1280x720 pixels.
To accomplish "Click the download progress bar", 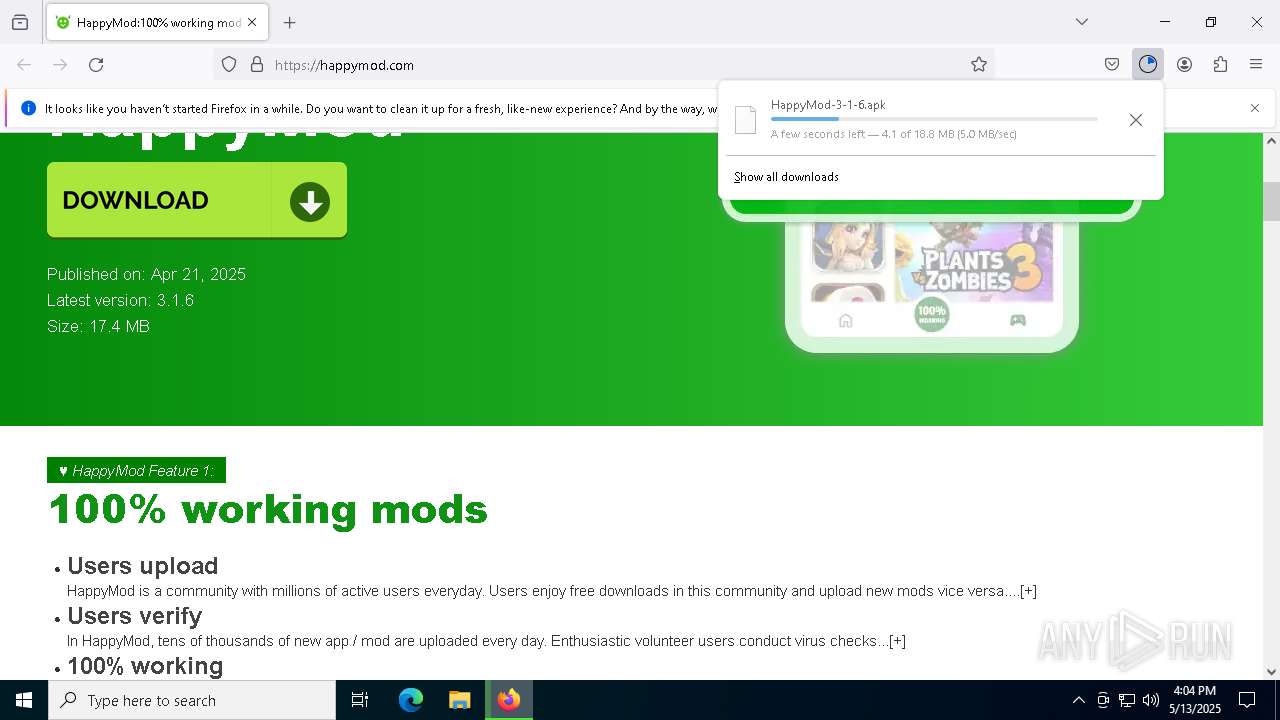I will tap(934, 119).
